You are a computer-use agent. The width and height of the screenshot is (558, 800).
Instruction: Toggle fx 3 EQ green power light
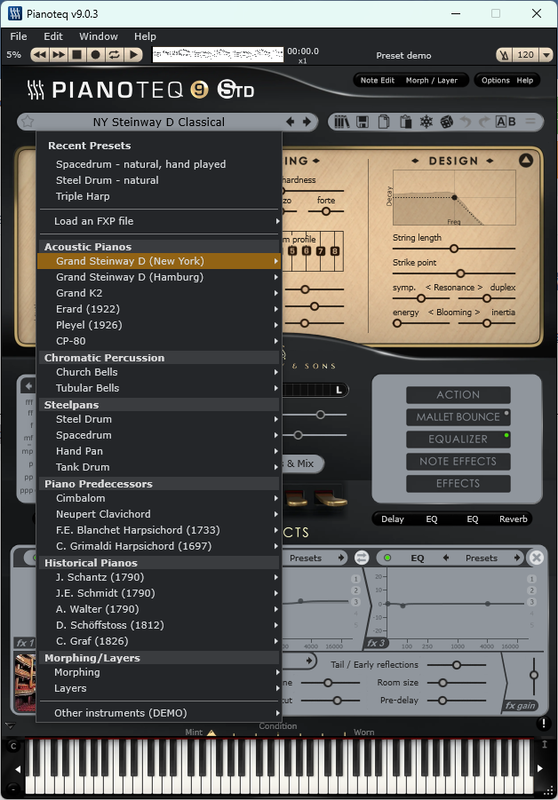click(x=387, y=558)
